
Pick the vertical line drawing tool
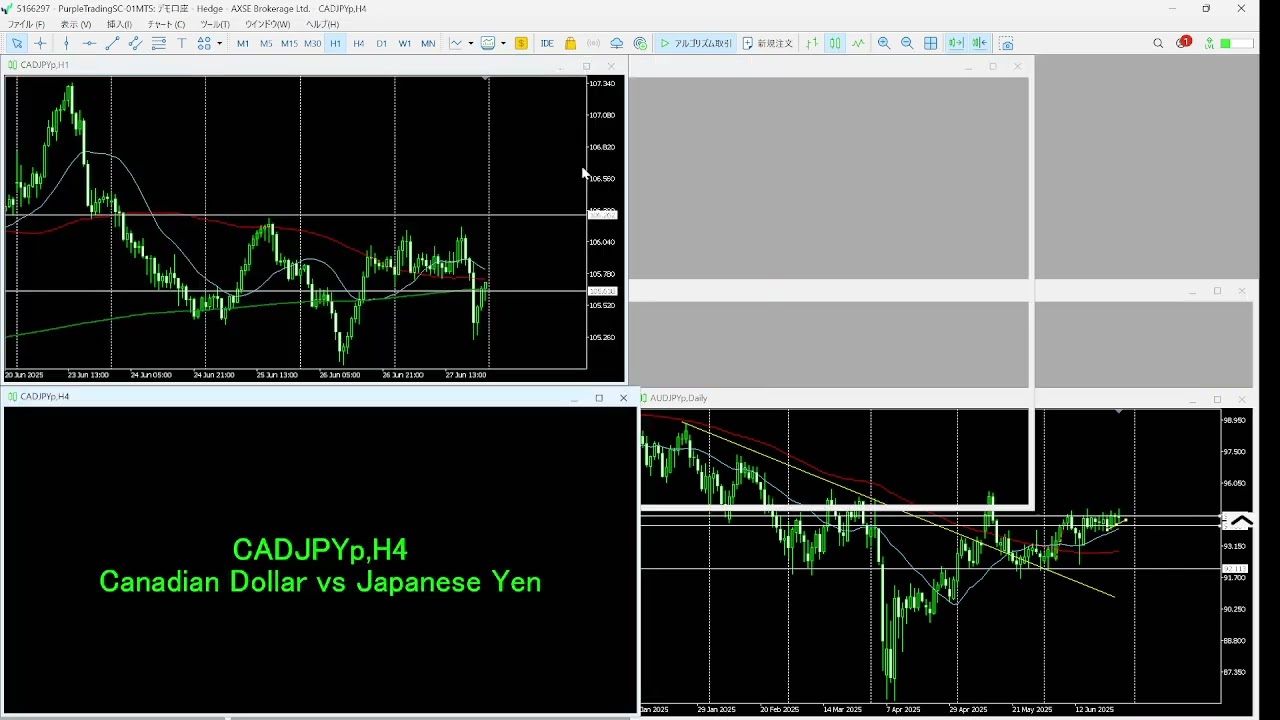(x=66, y=43)
